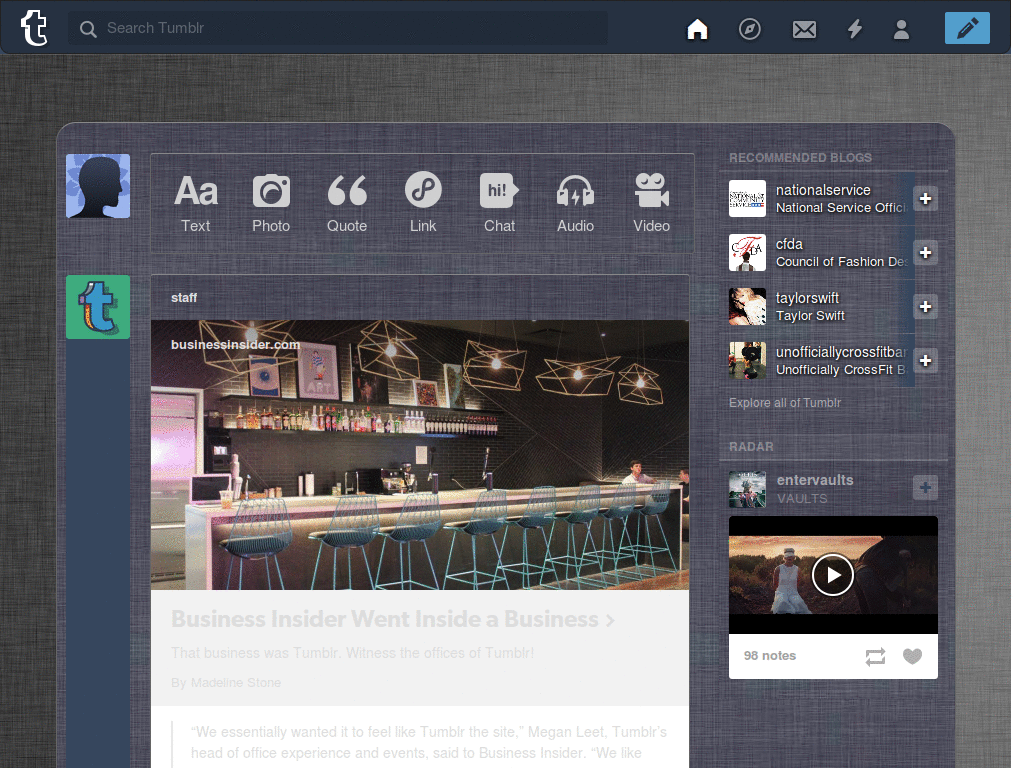The image size is (1024, 768).
Task: Open the office bar photo
Action: (420, 455)
